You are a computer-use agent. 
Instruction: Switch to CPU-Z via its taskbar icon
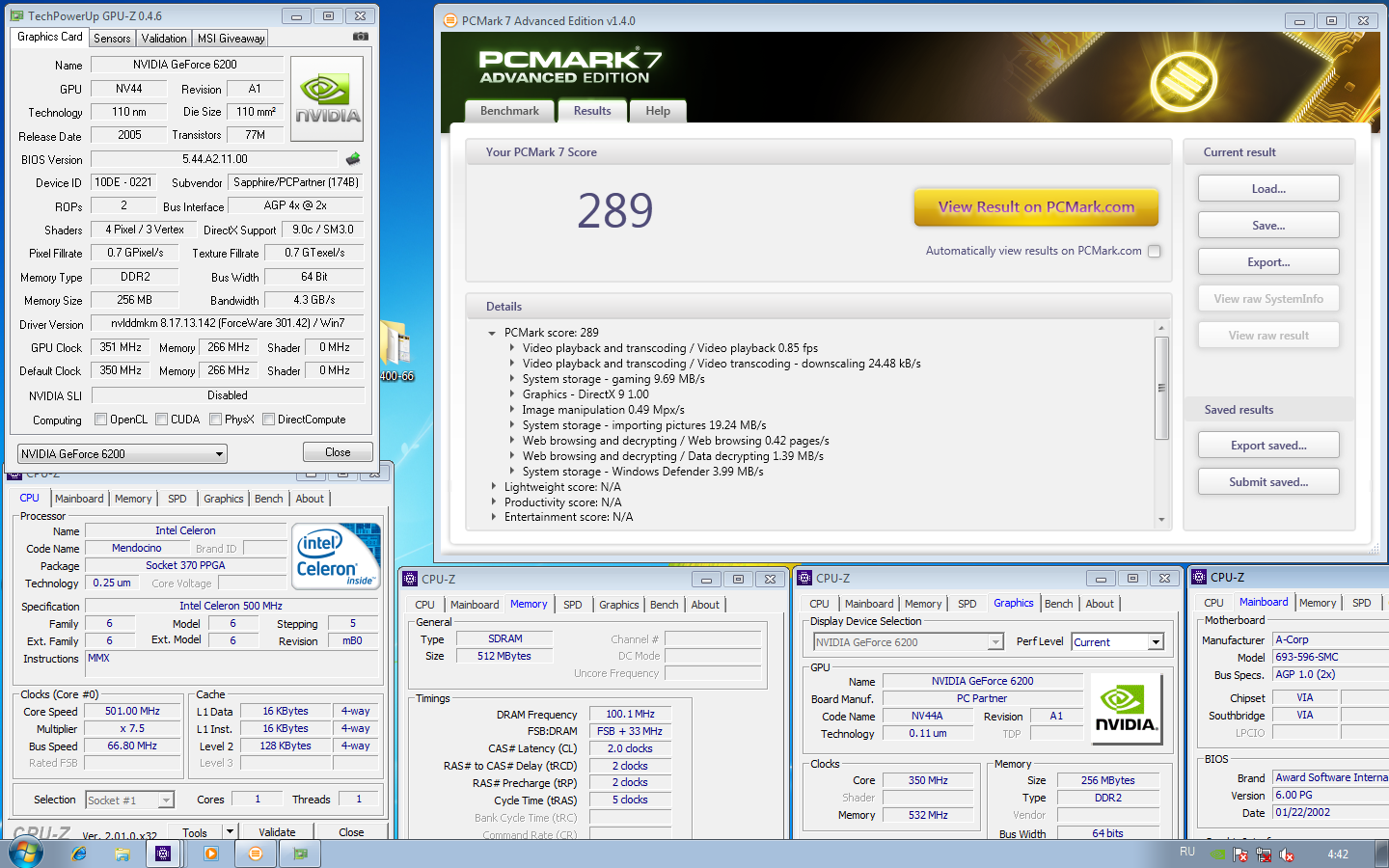[x=163, y=854]
